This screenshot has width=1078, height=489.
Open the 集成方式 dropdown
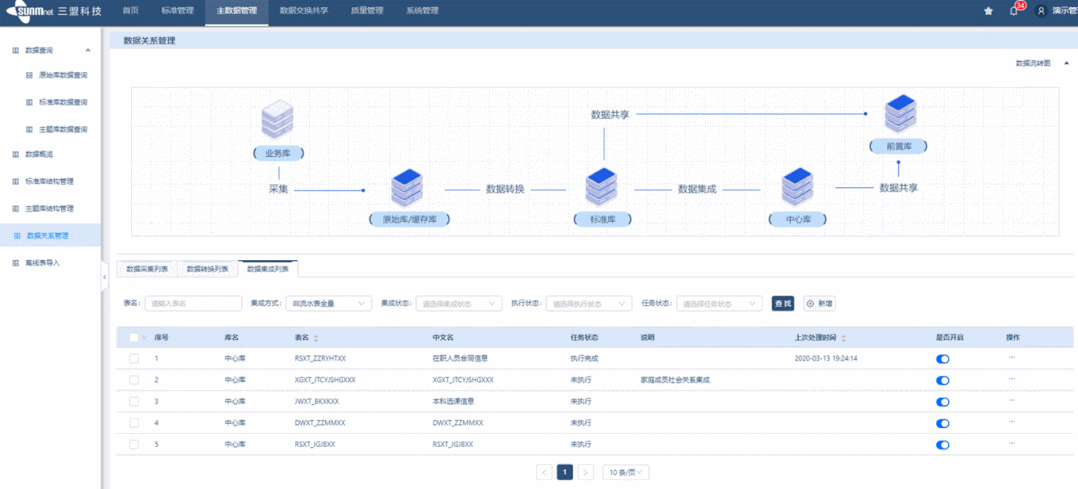click(x=328, y=303)
